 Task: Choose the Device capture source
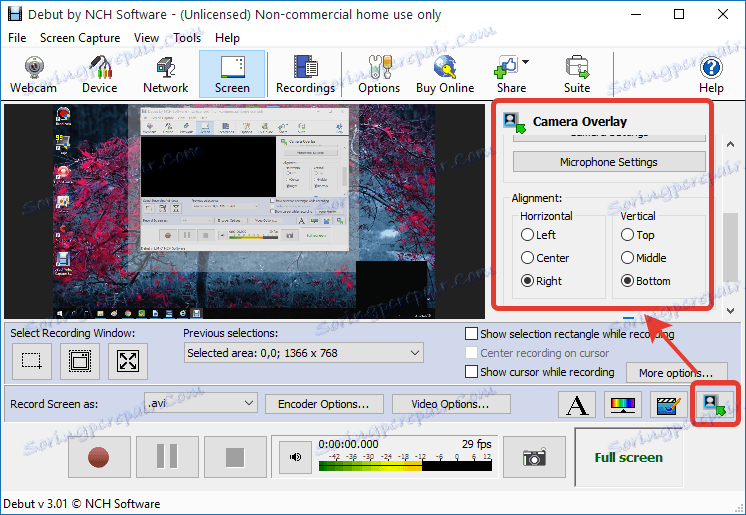point(99,75)
